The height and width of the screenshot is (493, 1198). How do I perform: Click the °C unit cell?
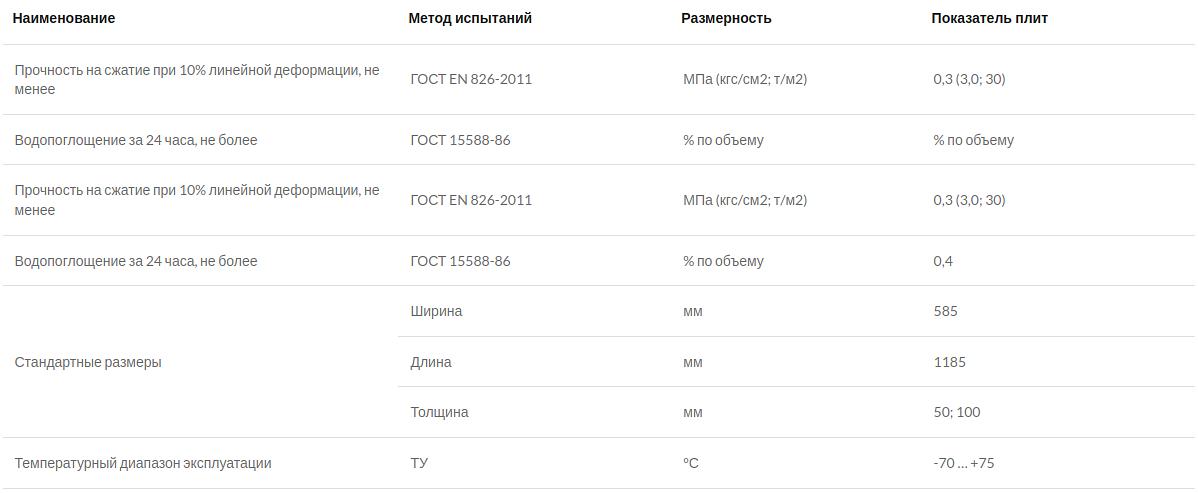click(691, 464)
